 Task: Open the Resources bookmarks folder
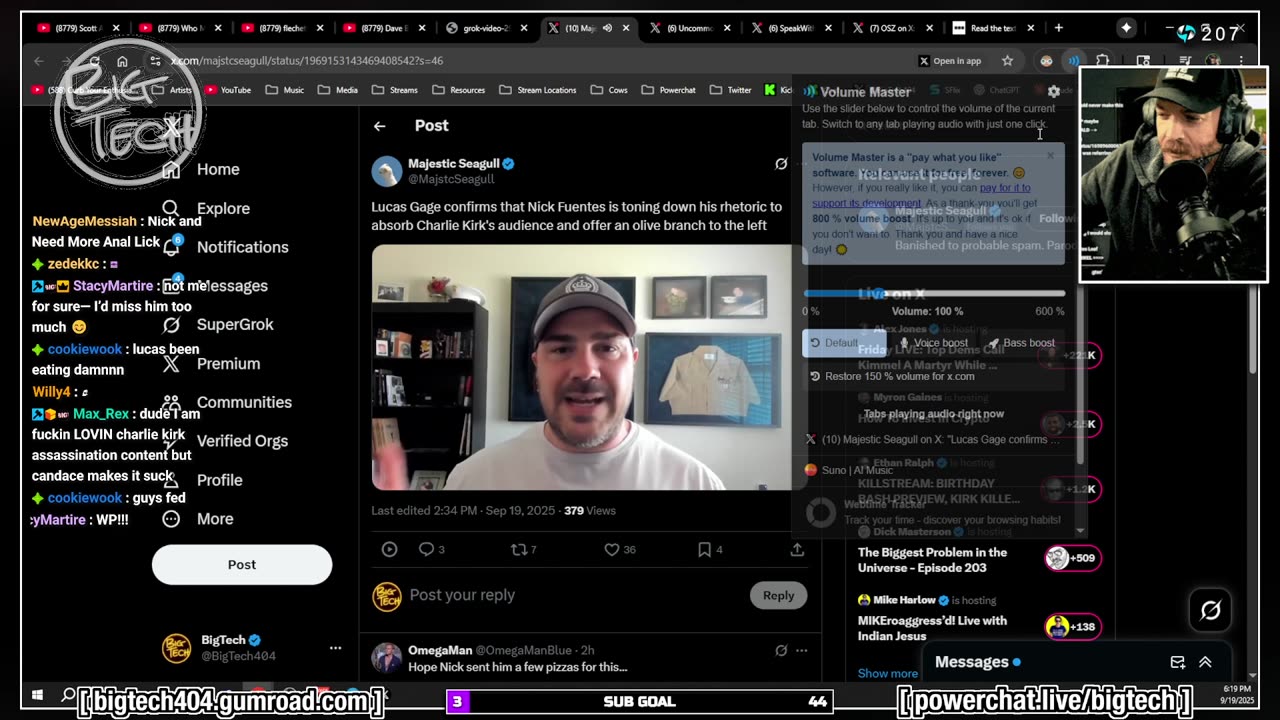point(458,90)
